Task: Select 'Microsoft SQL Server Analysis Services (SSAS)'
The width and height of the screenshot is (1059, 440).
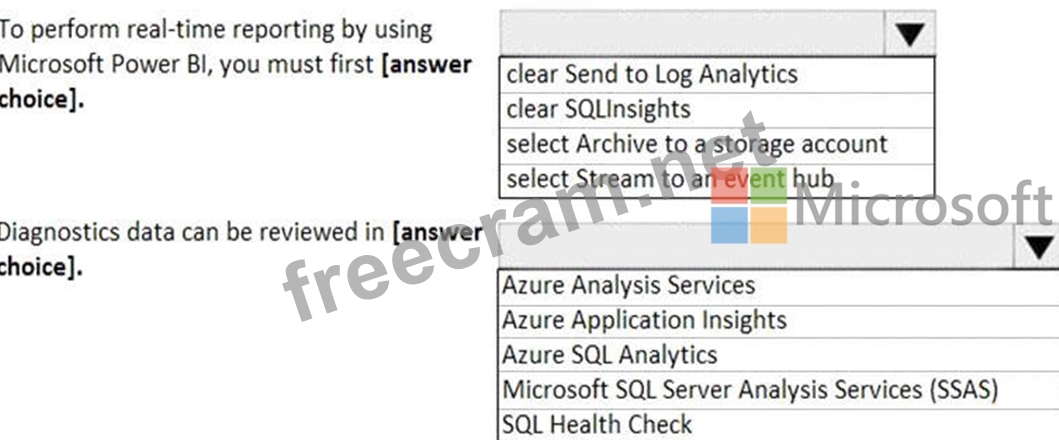Action: tap(778, 390)
